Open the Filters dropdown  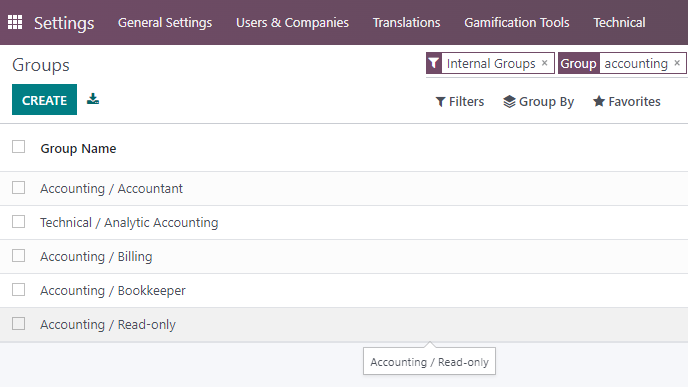[460, 102]
